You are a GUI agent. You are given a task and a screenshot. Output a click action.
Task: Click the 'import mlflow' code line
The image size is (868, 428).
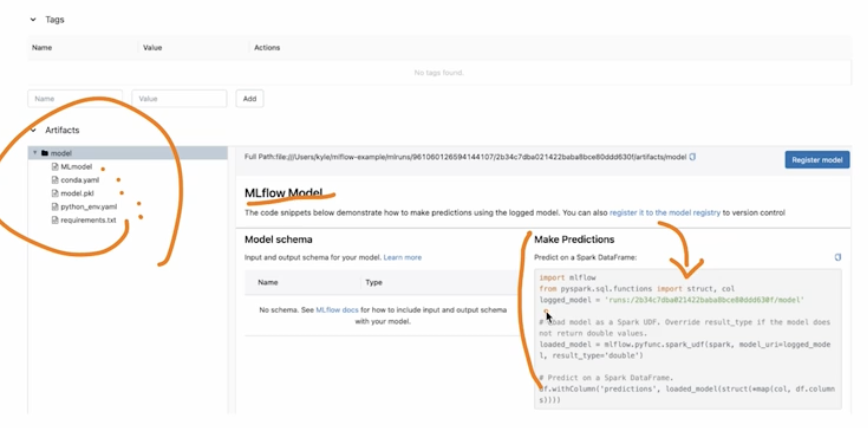[567, 277]
